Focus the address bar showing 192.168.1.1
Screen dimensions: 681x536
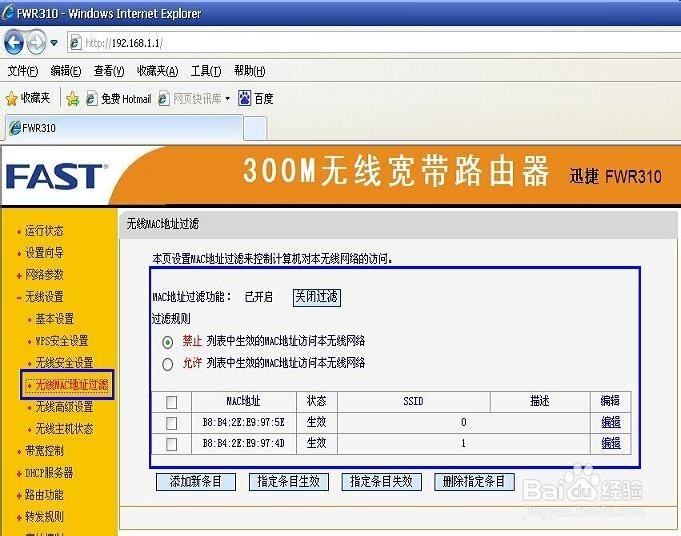point(374,43)
